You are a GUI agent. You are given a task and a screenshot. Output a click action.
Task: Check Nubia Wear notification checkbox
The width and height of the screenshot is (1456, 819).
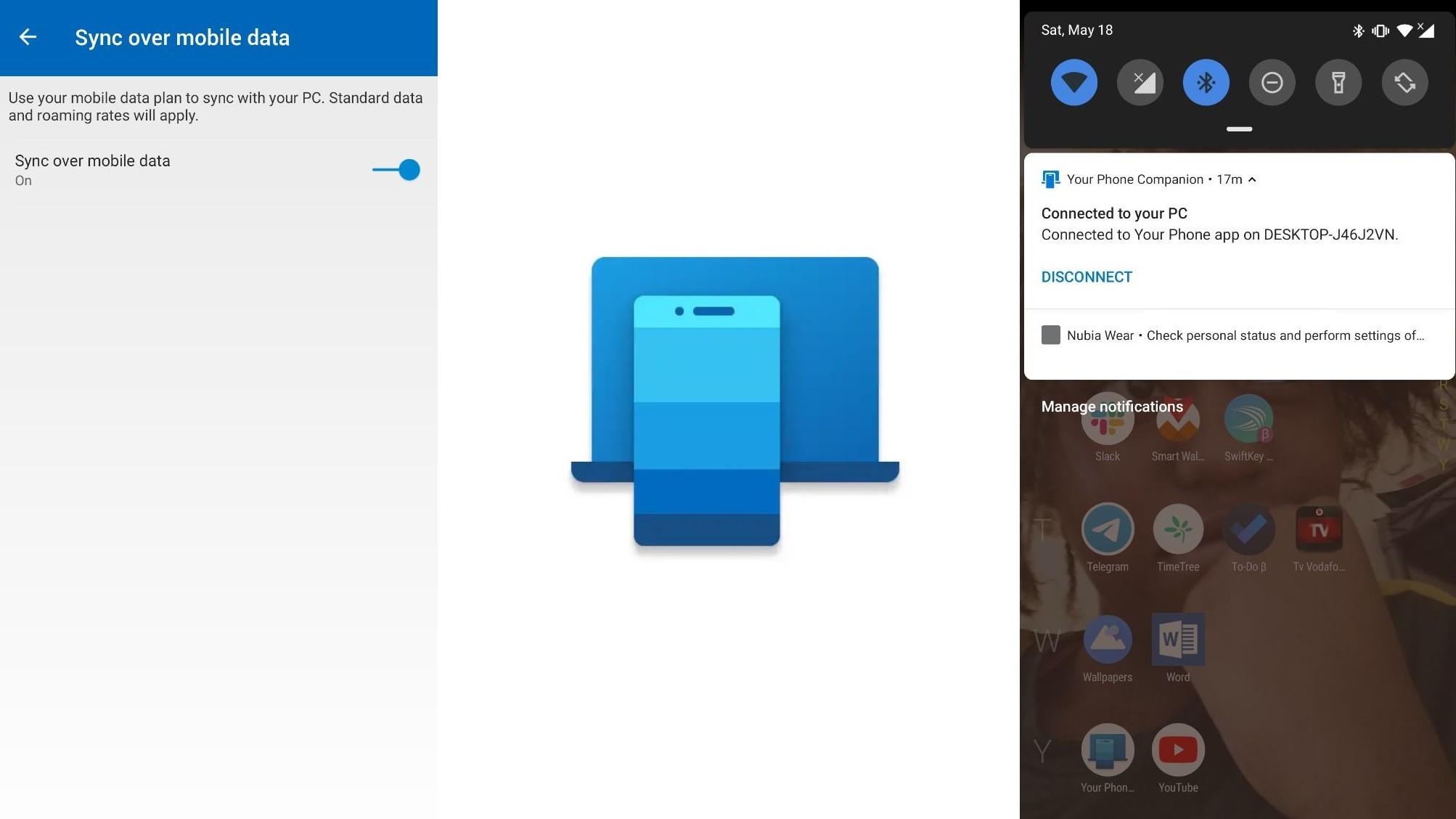point(1050,334)
